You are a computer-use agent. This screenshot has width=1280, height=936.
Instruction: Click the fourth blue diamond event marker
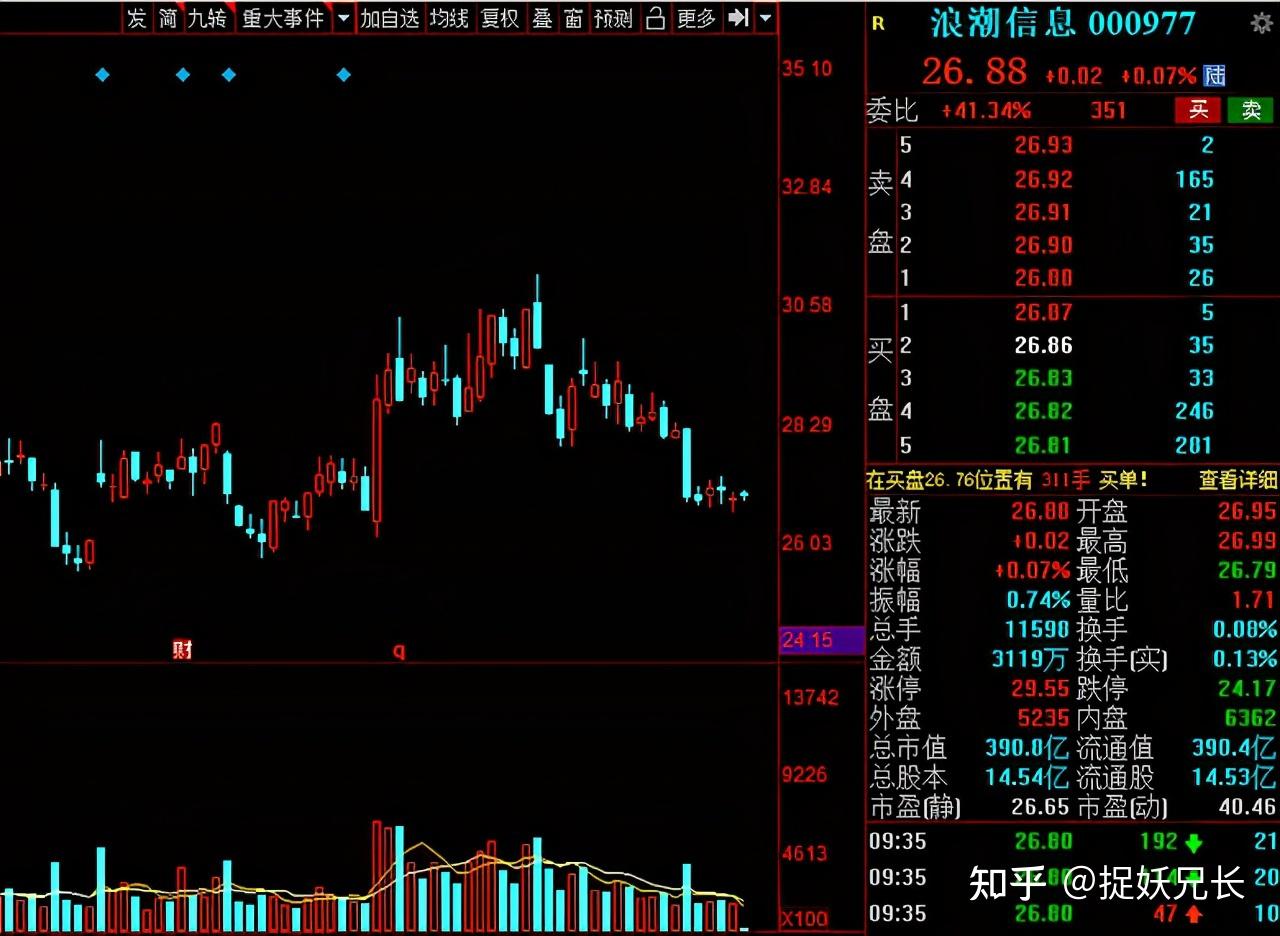click(x=344, y=74)
